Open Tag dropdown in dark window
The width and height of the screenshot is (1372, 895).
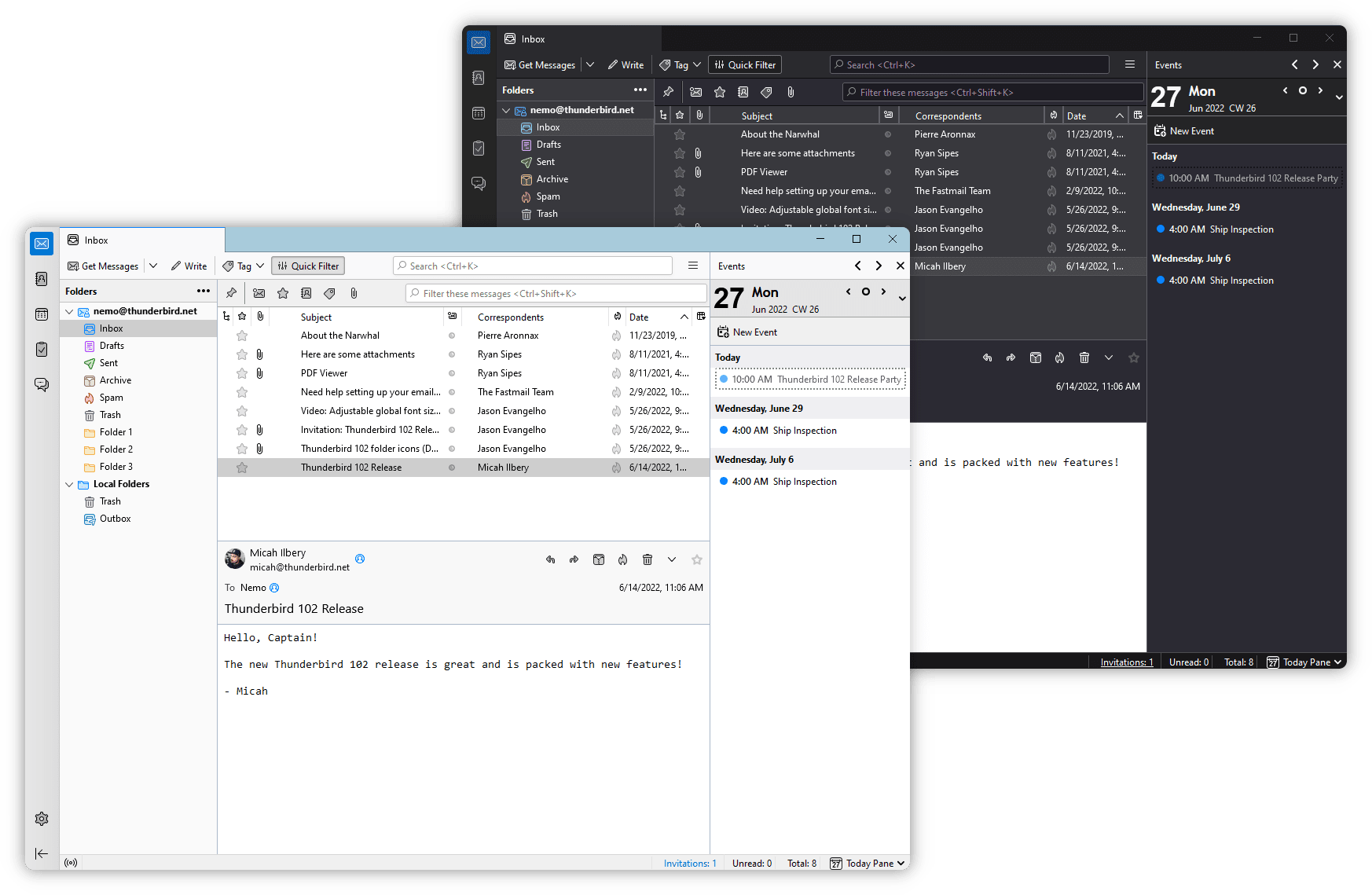[x=680, y=64]
